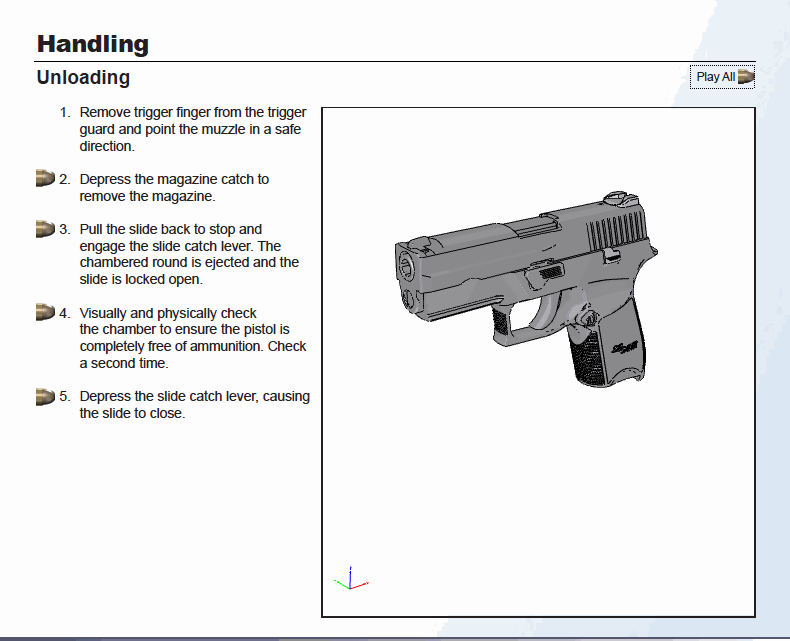Image resolution: width=790 pixels, height=641 pixels.
Task: Click the bullet icon beside step 5
Action: tap(44, 396)
